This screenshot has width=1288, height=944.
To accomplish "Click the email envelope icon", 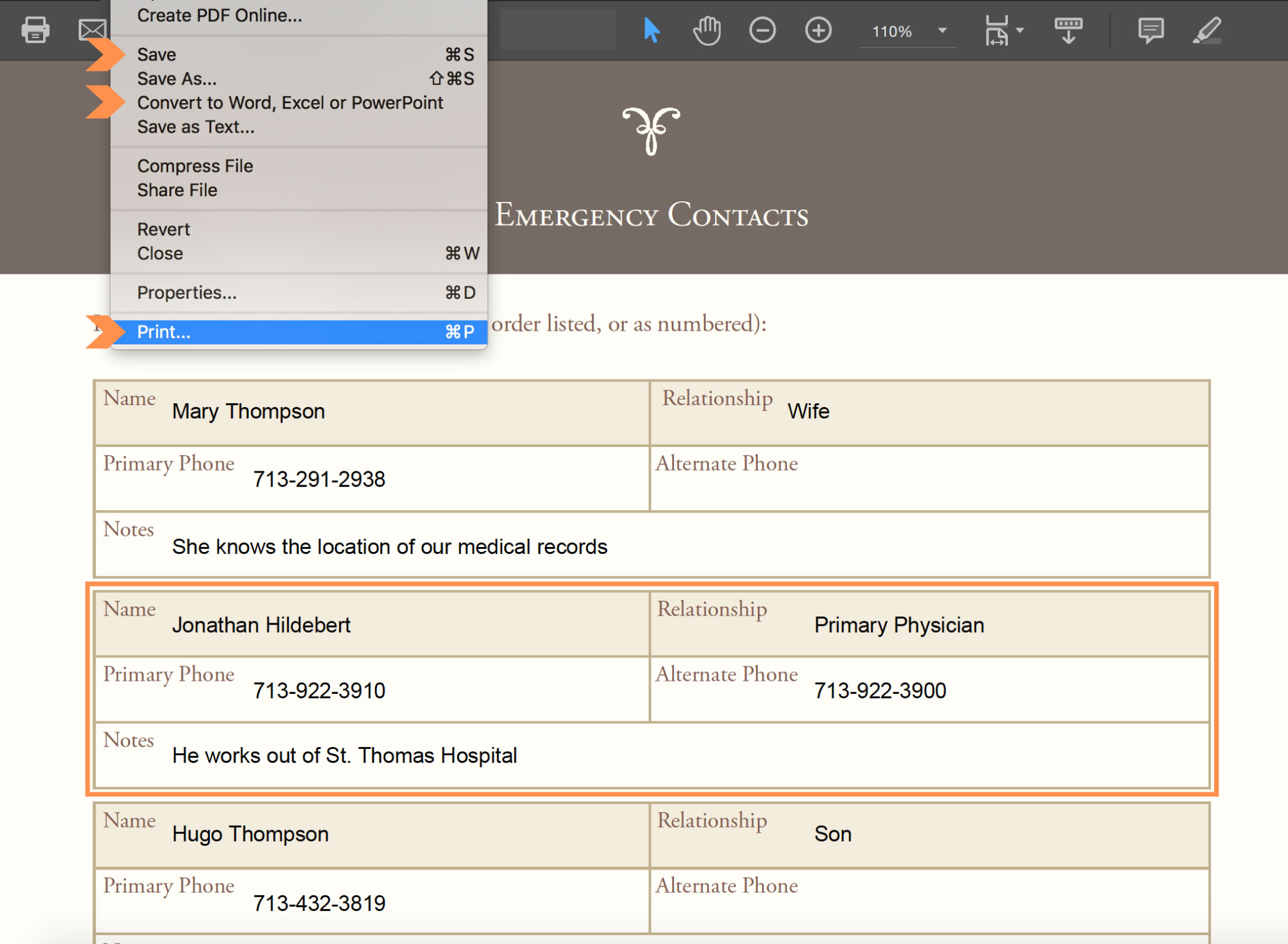I will (x=93, y=29).
